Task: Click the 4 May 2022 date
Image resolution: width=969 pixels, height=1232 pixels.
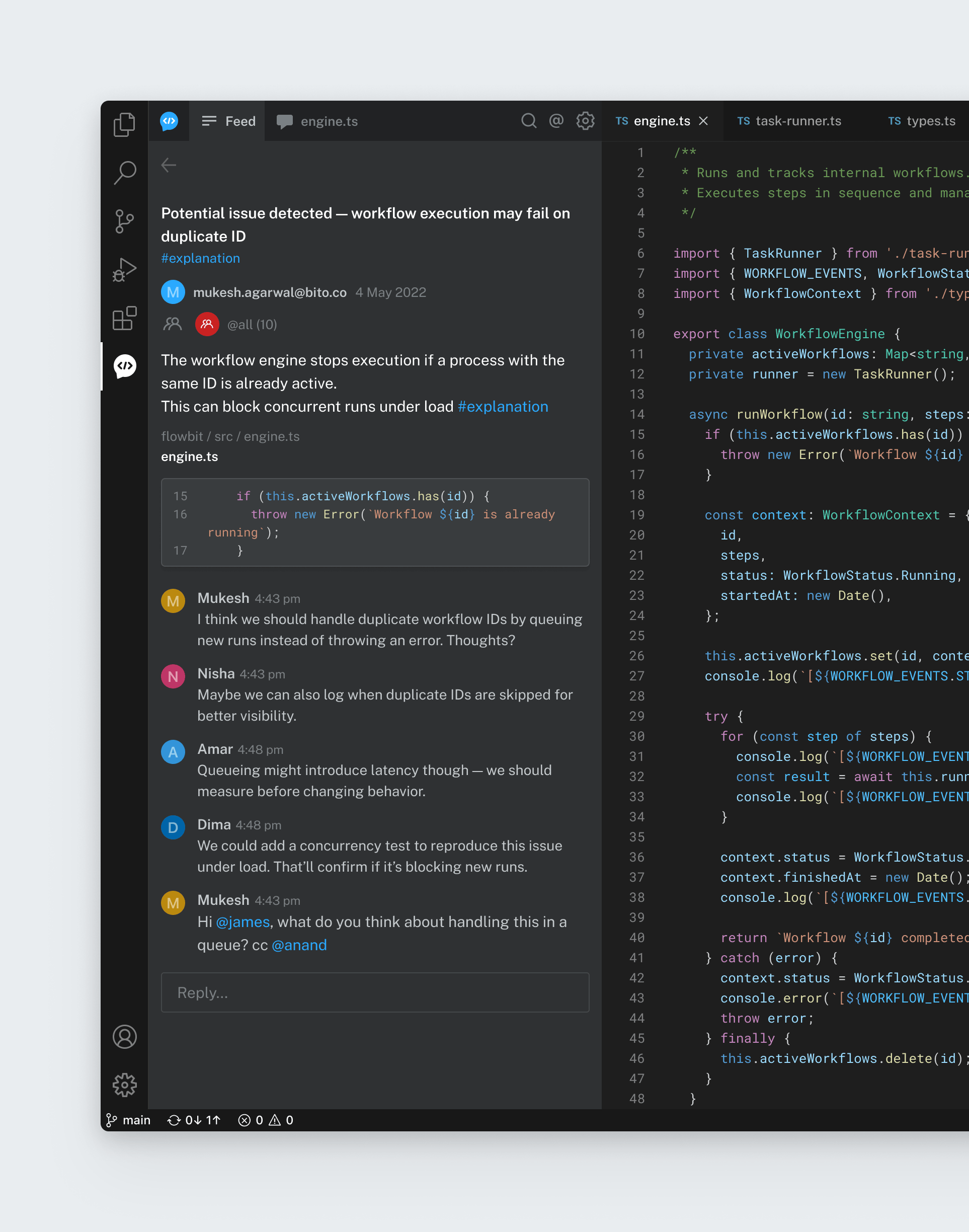Action: click(x=390, y=292)
